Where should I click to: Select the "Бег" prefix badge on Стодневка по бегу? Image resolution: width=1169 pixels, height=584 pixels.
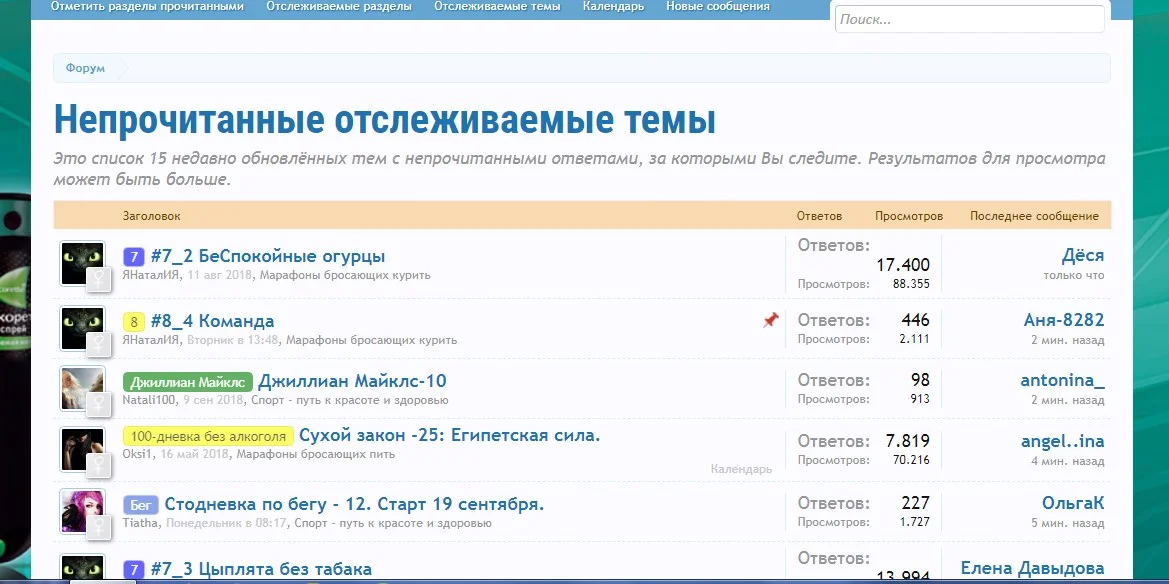[138, 504]
